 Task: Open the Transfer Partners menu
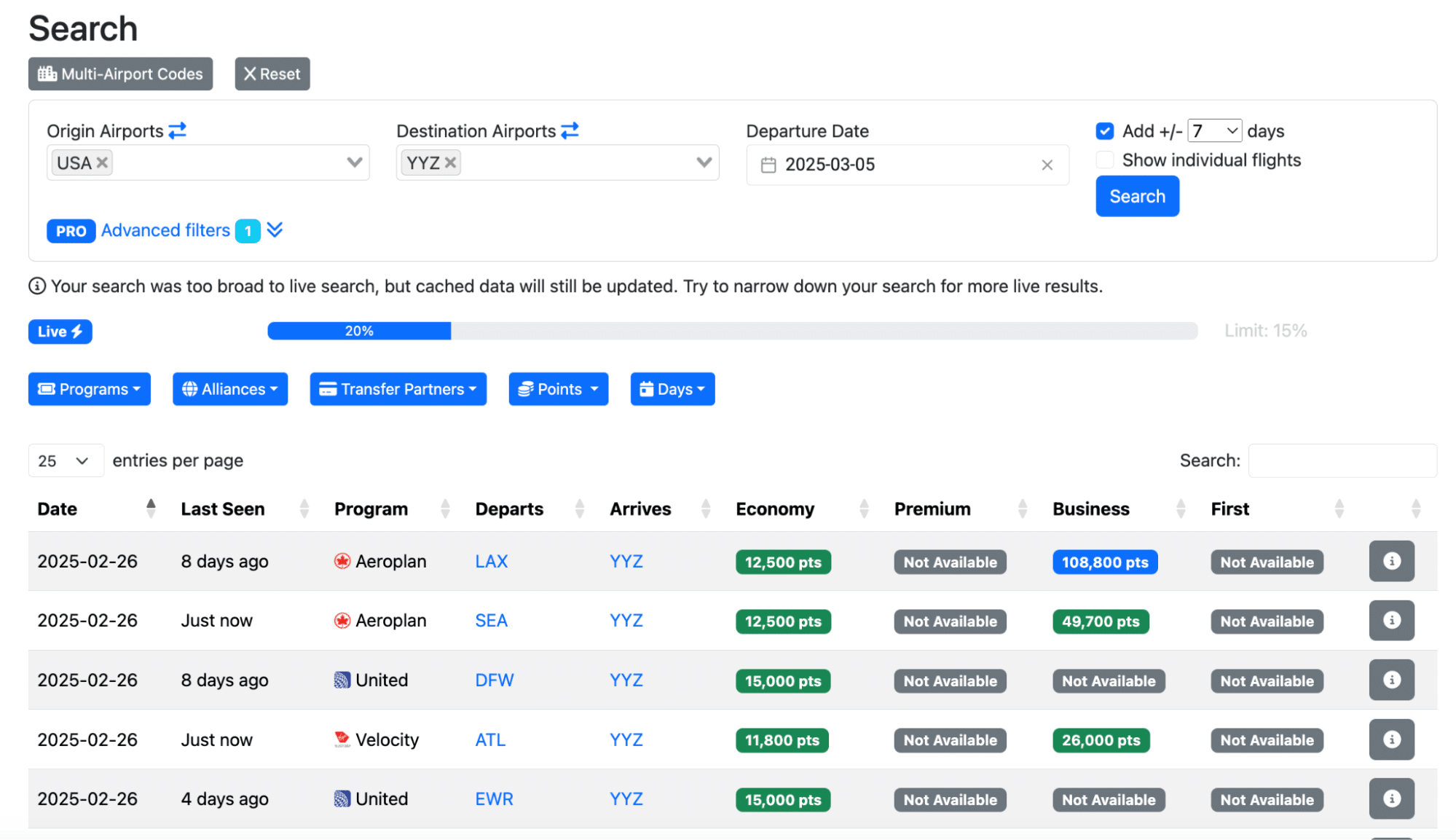coord(398,389)
